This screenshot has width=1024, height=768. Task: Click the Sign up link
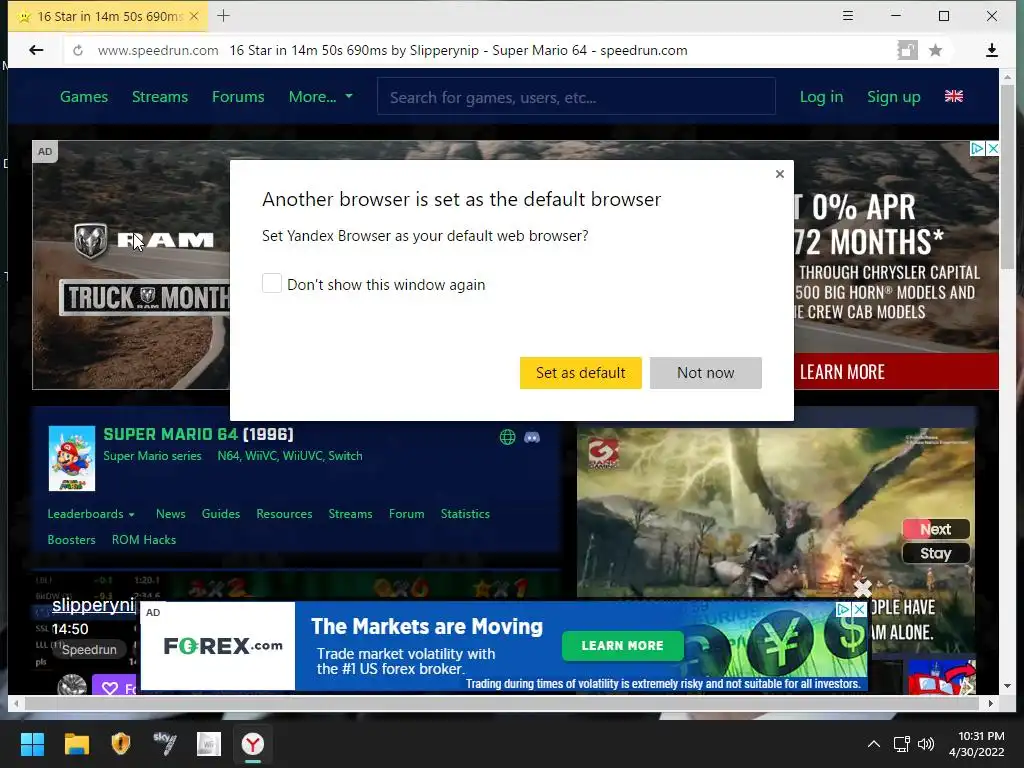coord(893,97)
